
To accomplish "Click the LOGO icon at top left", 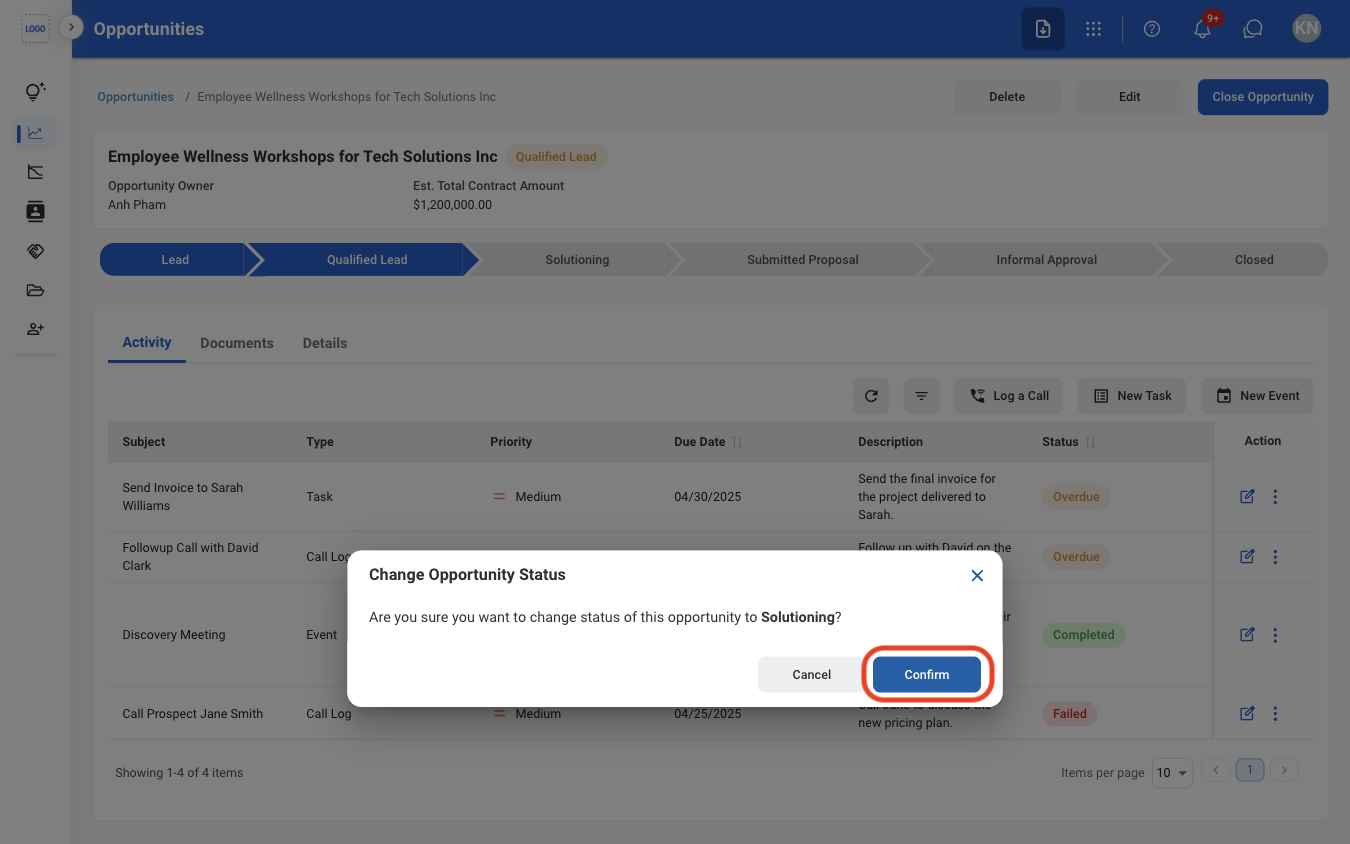I will coord(35,29).
